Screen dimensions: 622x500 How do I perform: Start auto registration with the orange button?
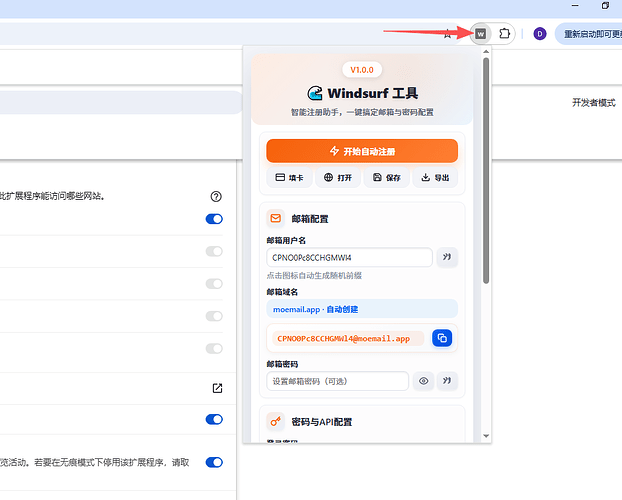[x=362, y=151]
